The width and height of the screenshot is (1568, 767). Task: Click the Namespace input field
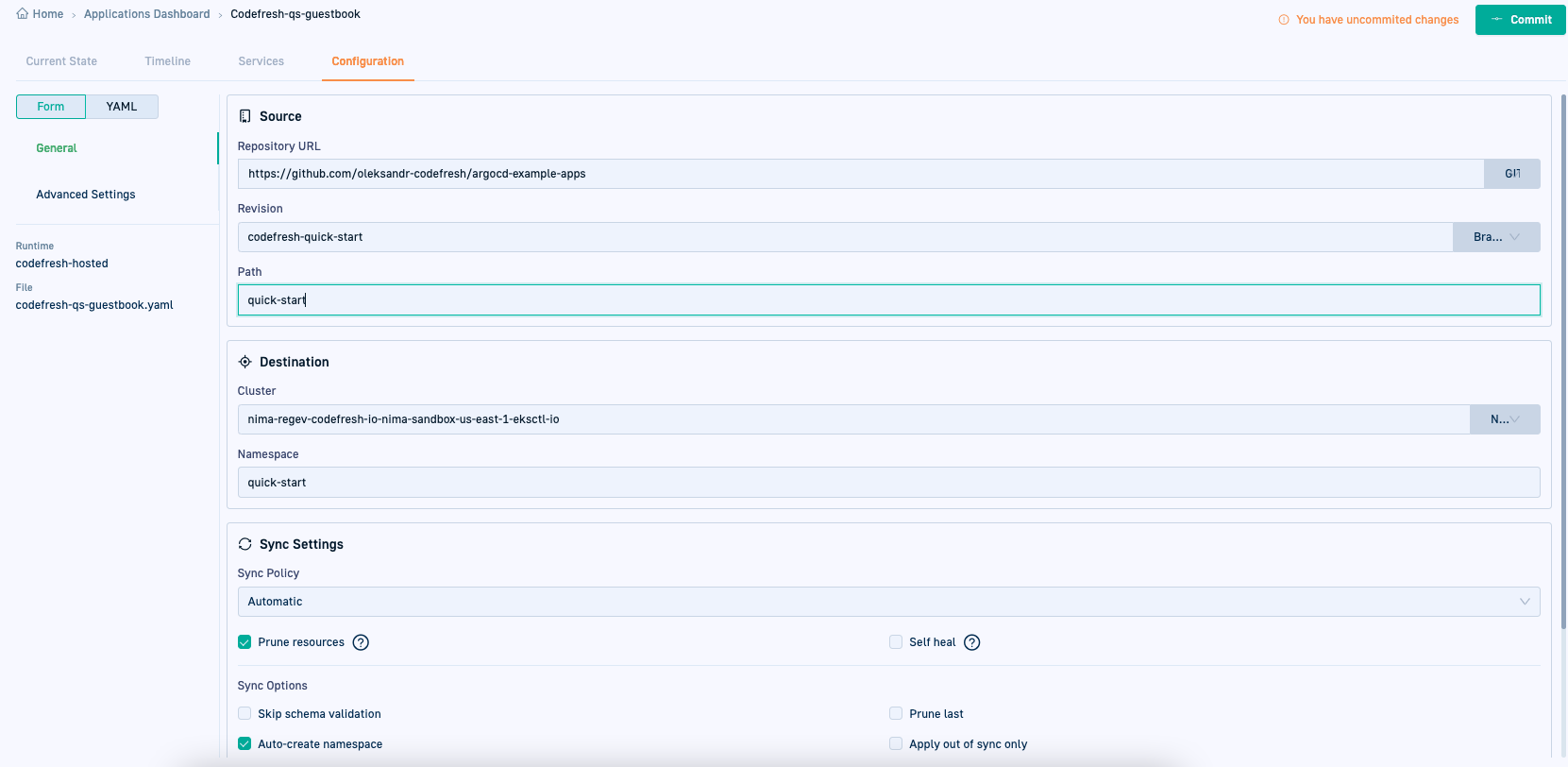coord(887,483)
